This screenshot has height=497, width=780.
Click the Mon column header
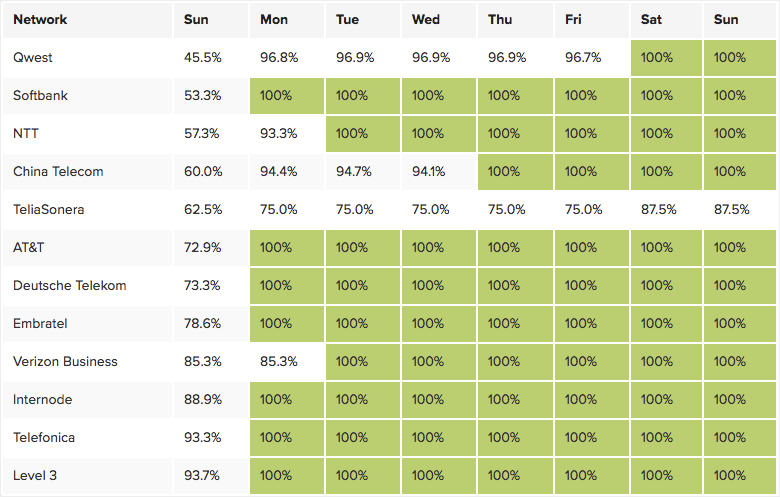click(274, 20)
